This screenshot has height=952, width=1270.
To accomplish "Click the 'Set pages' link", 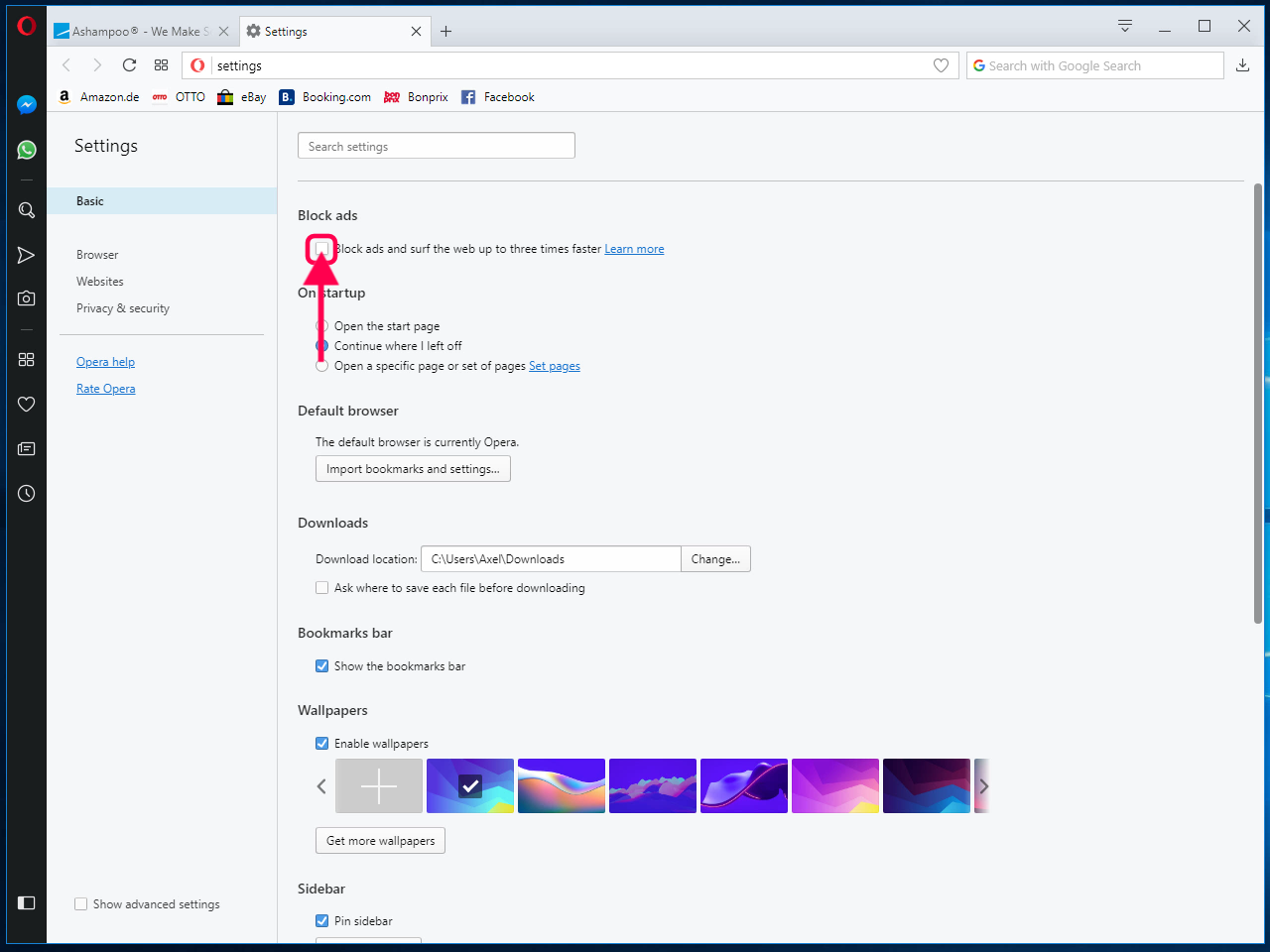I will pyautogui.click(x=555, y=366).
